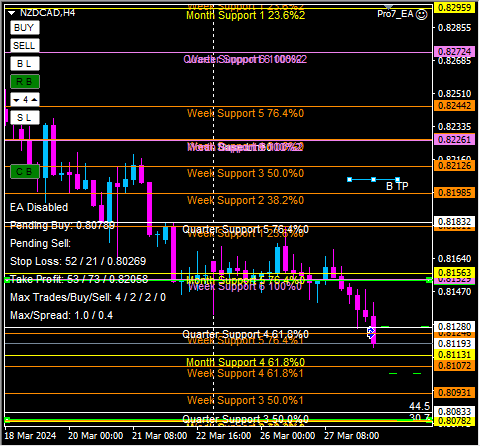
Task: Click the white 0.81832 price tag
Action: [455, 222]
